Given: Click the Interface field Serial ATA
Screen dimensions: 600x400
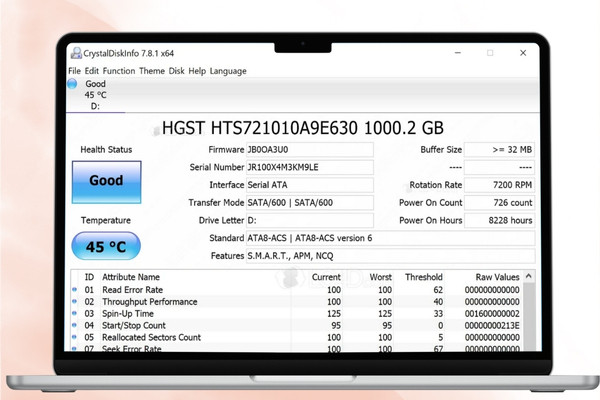Looking at the screenshot, I should tap(310, 185).
